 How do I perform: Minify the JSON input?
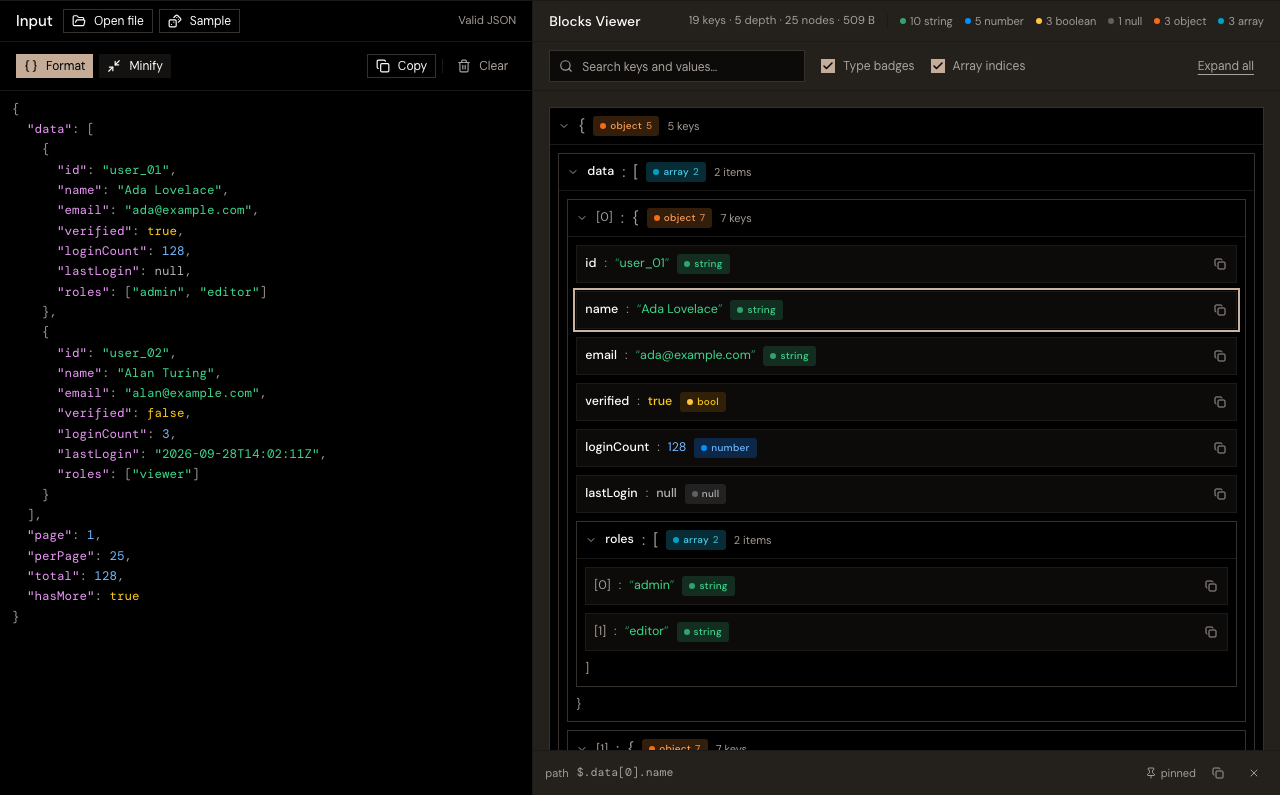point(135,66)
